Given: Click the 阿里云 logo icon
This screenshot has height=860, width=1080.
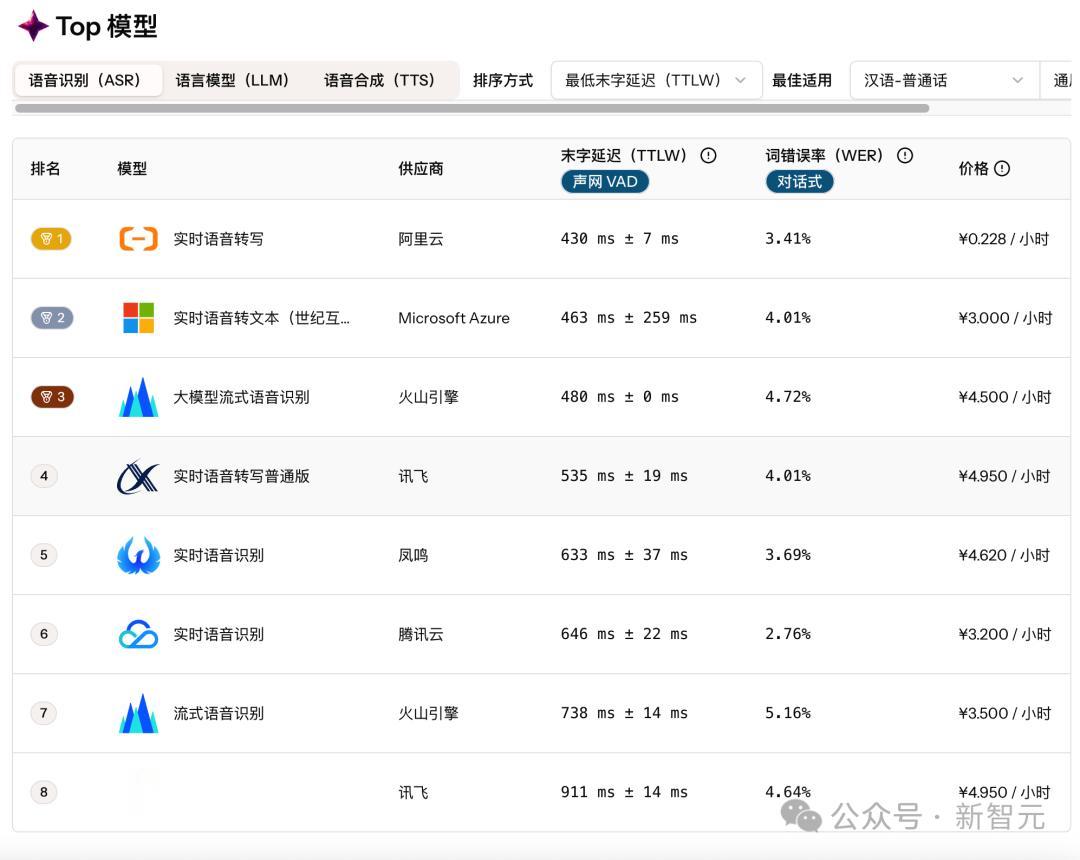Looking at the screenshot, I should (138, 239).
